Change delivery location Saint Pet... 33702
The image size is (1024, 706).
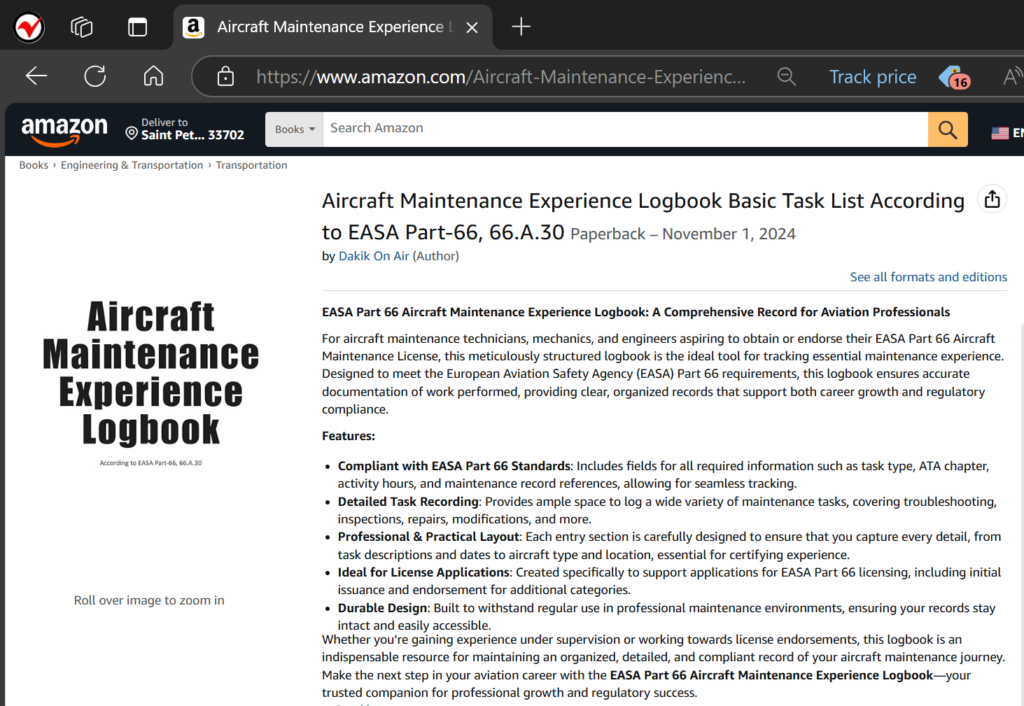click(x=185, y=129)
